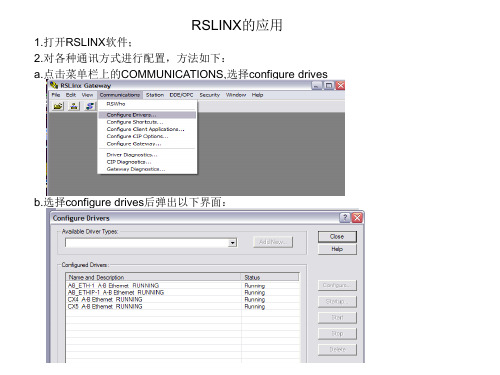This screenshot has height=375, width=500.
Task: Select RSWho from Communications menu
Action: tap(147, 104)
